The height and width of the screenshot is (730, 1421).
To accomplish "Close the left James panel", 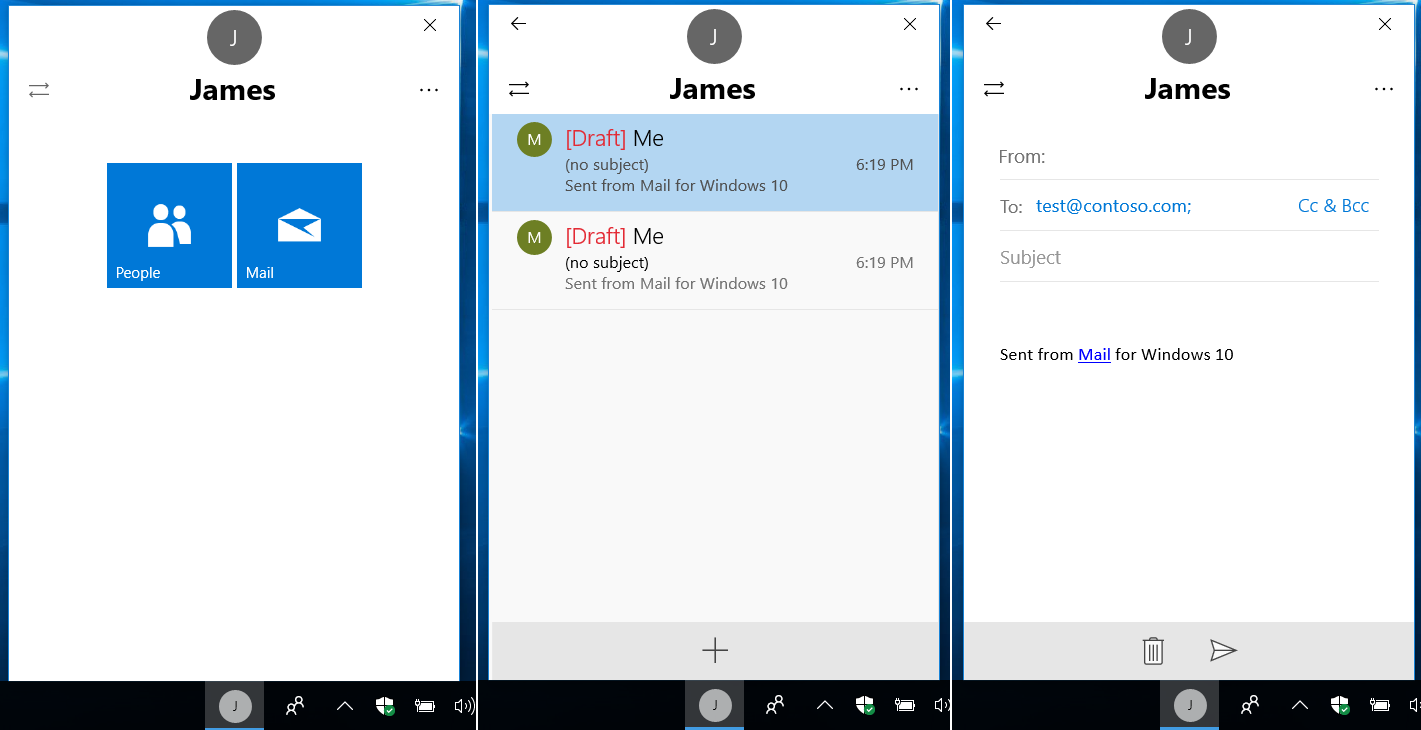I will click(x=430, y=25).
